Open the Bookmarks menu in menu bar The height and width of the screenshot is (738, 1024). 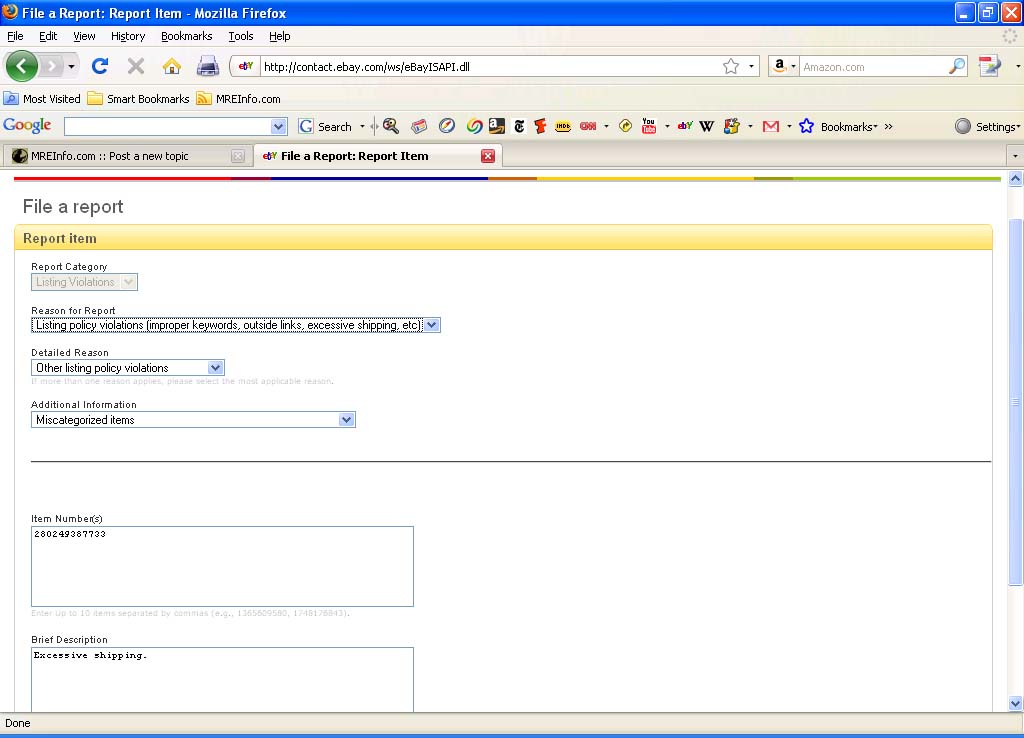[x=187, y=36]
